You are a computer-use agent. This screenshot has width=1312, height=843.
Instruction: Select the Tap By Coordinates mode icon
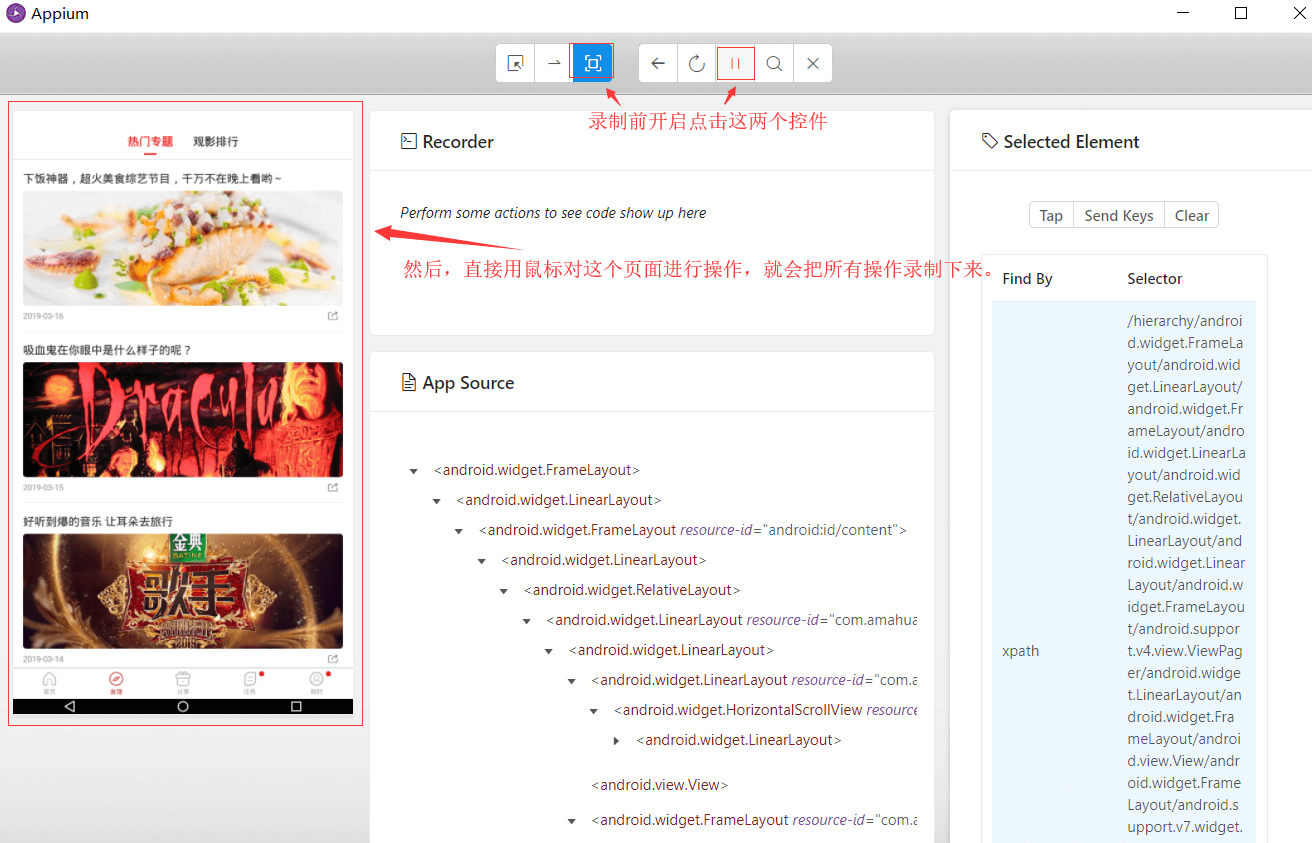(593, 63)
